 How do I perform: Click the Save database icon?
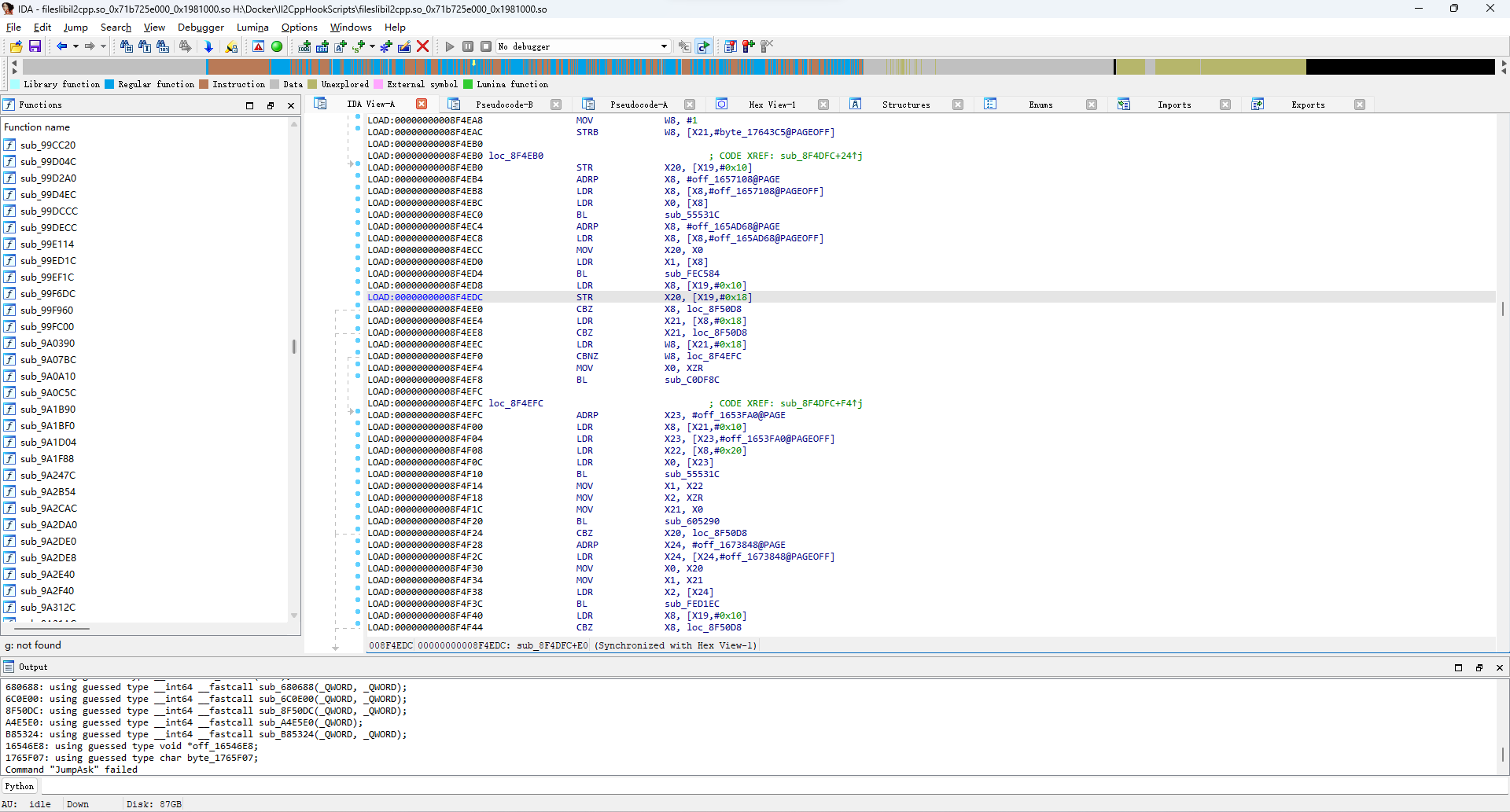tap(35, 46)
